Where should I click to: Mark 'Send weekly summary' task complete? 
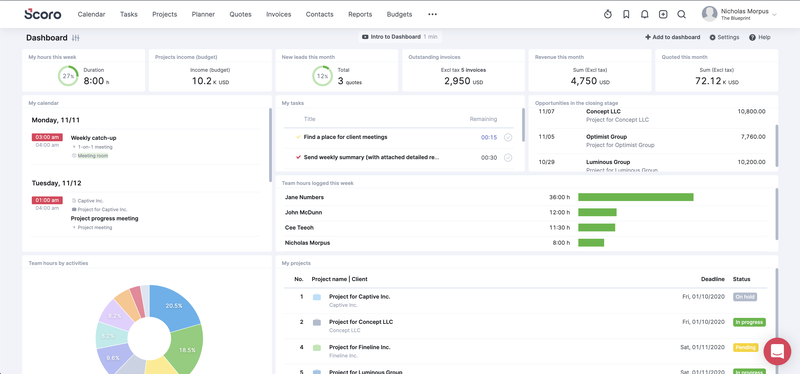tap(508, 158)
